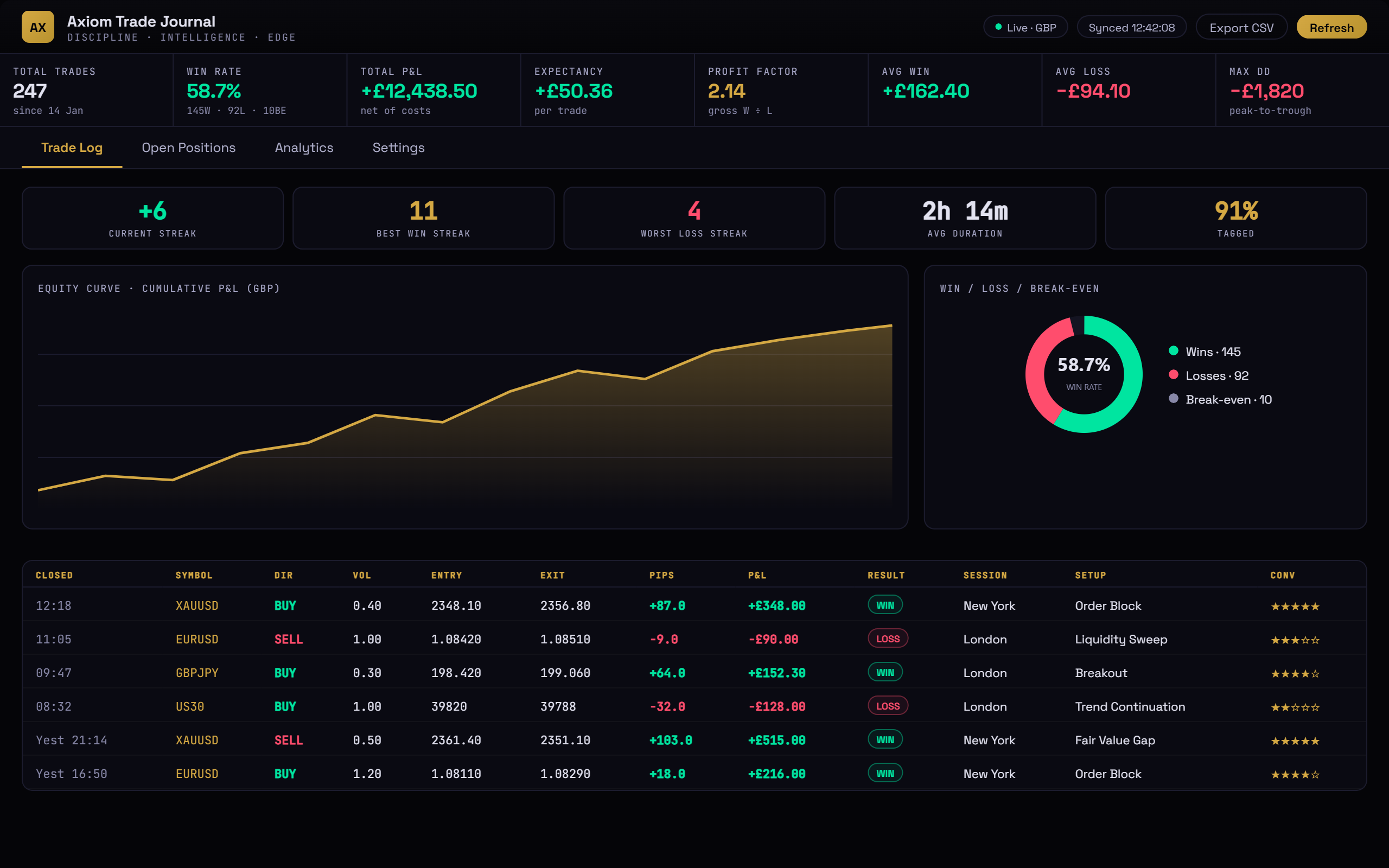1389x868 pixels.
Task: Sort by the CLOSED column header
Action: 54,575
